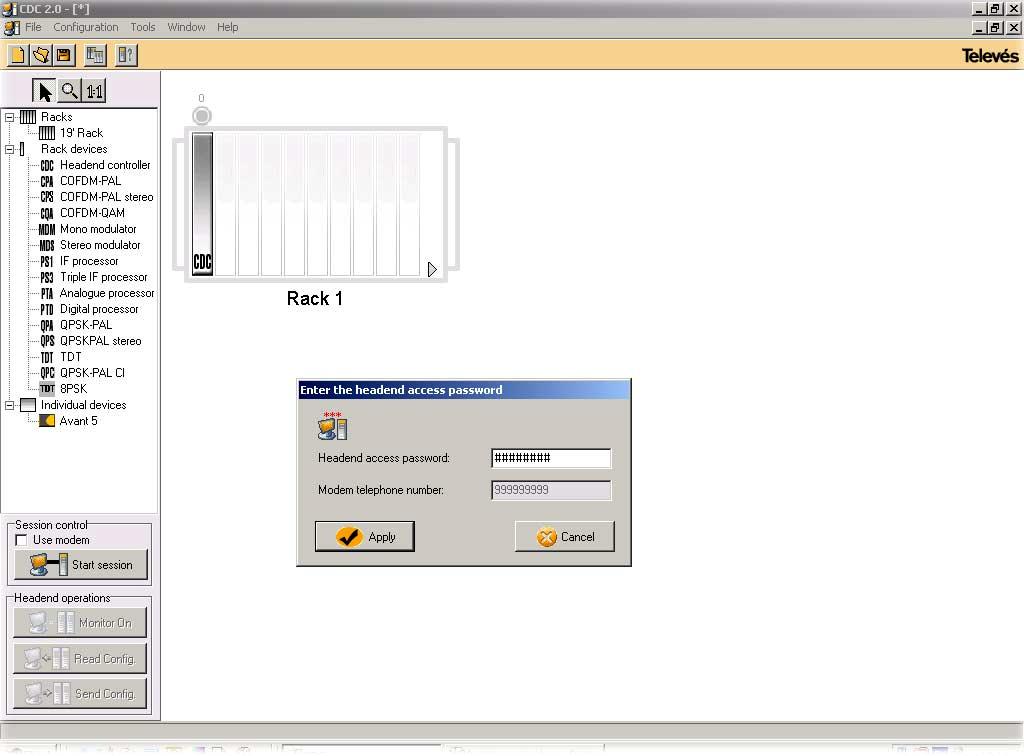Click the Read Config. button
Image resolution: width=1024 pixels, height=756 pixels.
[80, 658]
